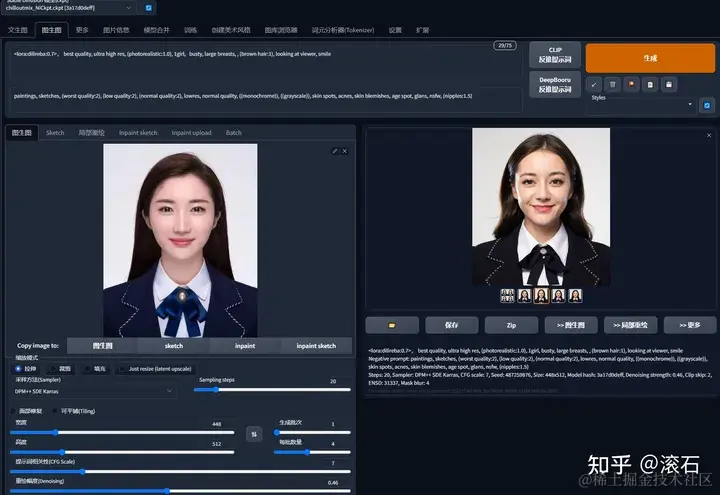Image resolution: width=720 pixels, height=495 pixels.
Task: Click the Zip button
Action: click(511, 325)
